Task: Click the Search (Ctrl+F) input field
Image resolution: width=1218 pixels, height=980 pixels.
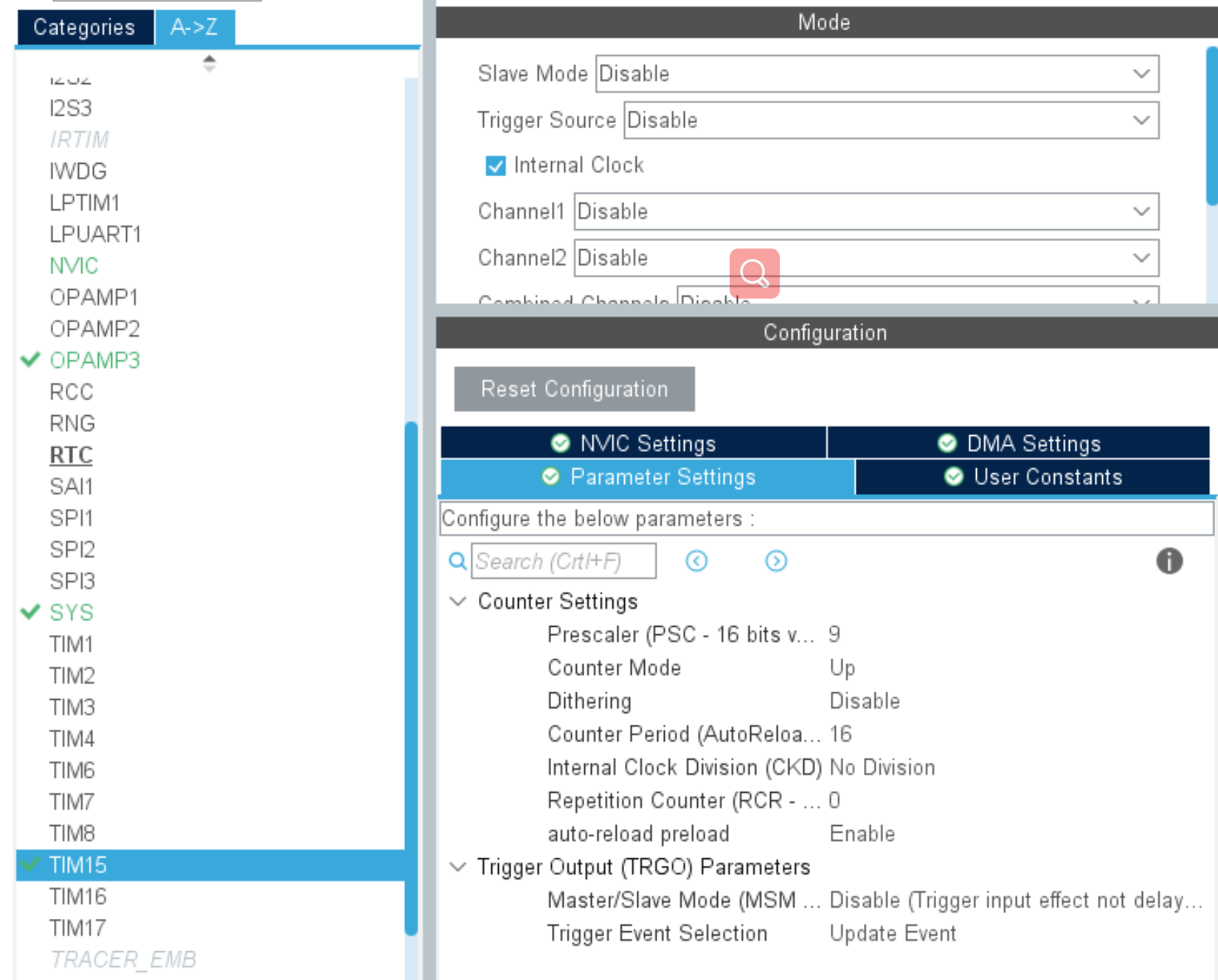Action: [564, 561]
